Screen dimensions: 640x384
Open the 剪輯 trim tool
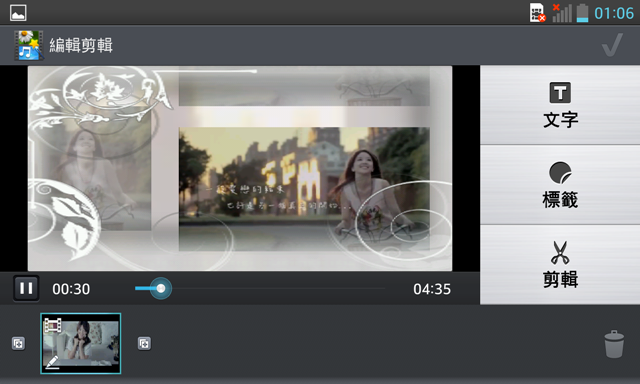point(560,265)
